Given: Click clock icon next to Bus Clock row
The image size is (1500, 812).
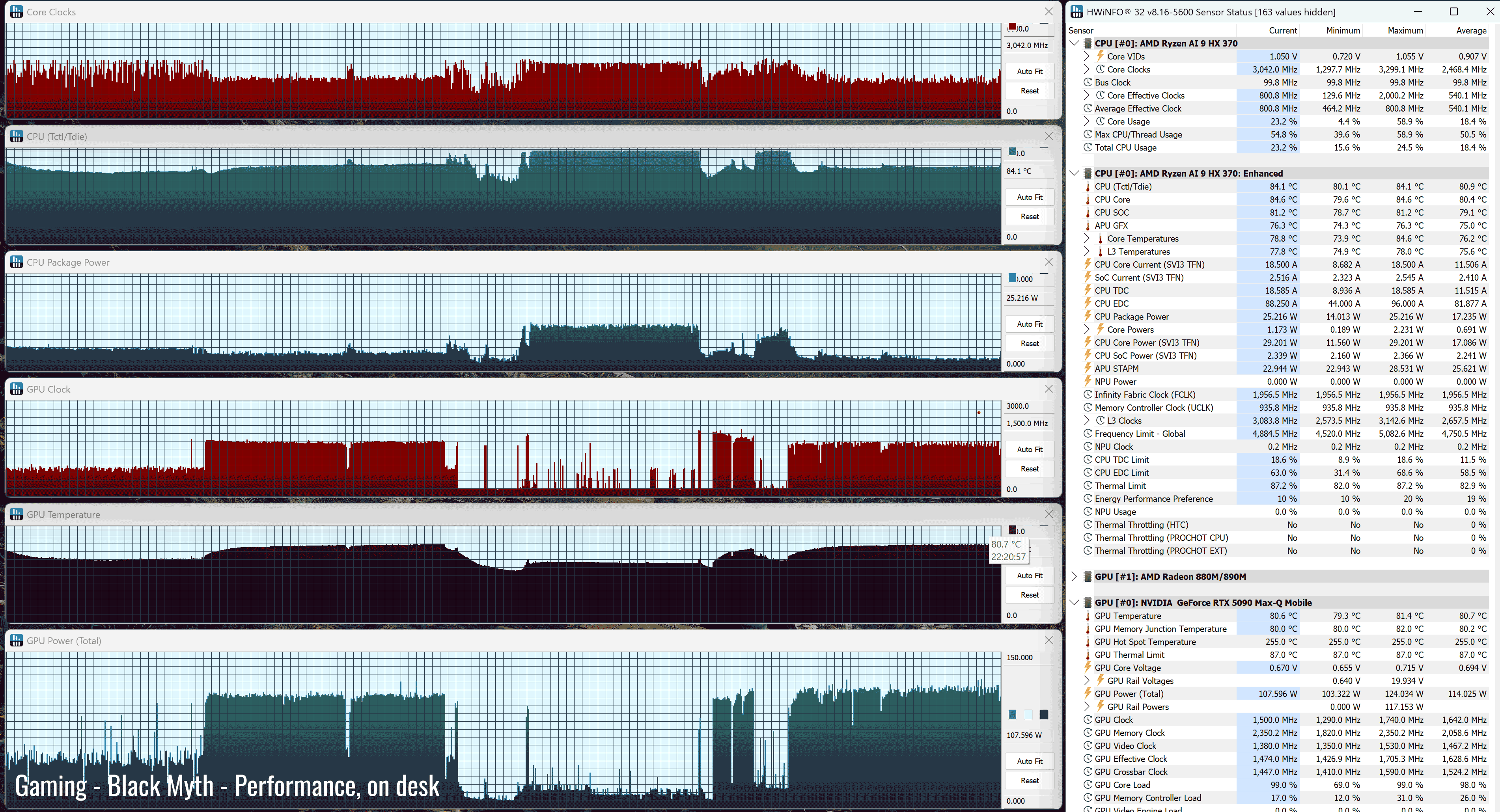Looking at the screenshot, I should tap(1087, 83).
